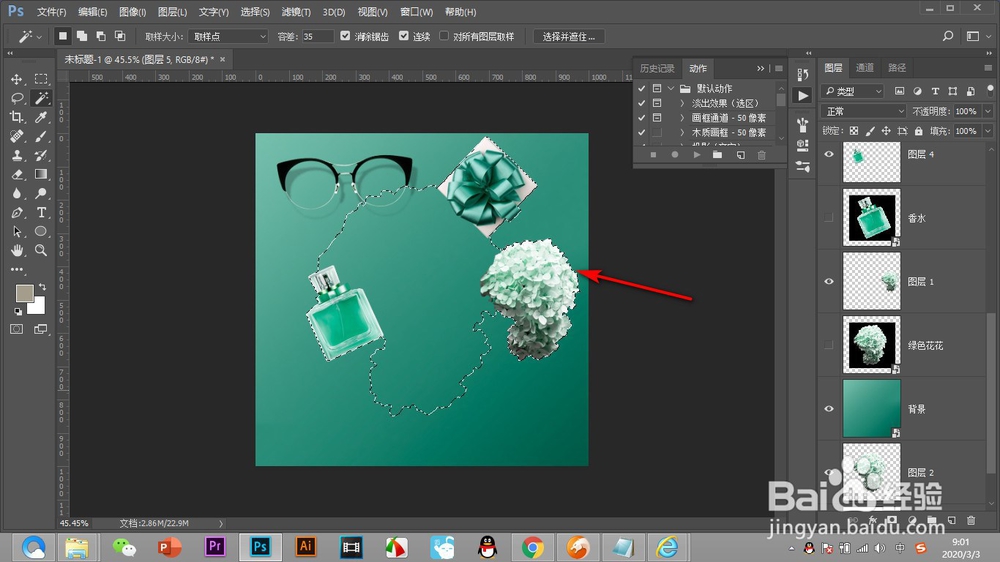Enable sample all layers checkbox

pyautogui.click(x=444, y=36)
